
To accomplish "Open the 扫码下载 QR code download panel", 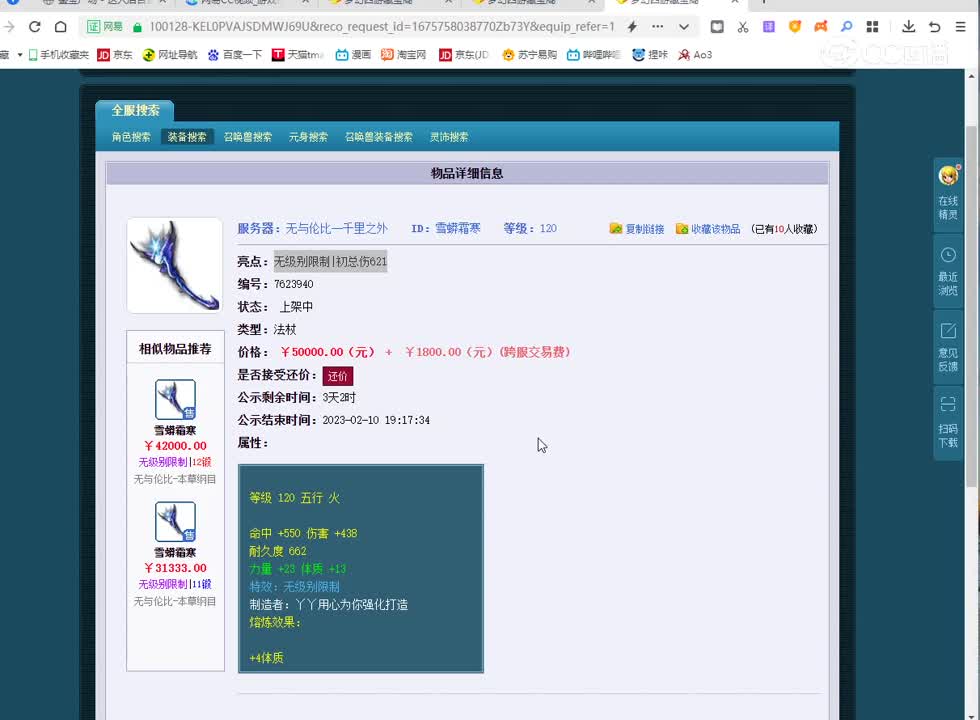I will coord(948,410).
